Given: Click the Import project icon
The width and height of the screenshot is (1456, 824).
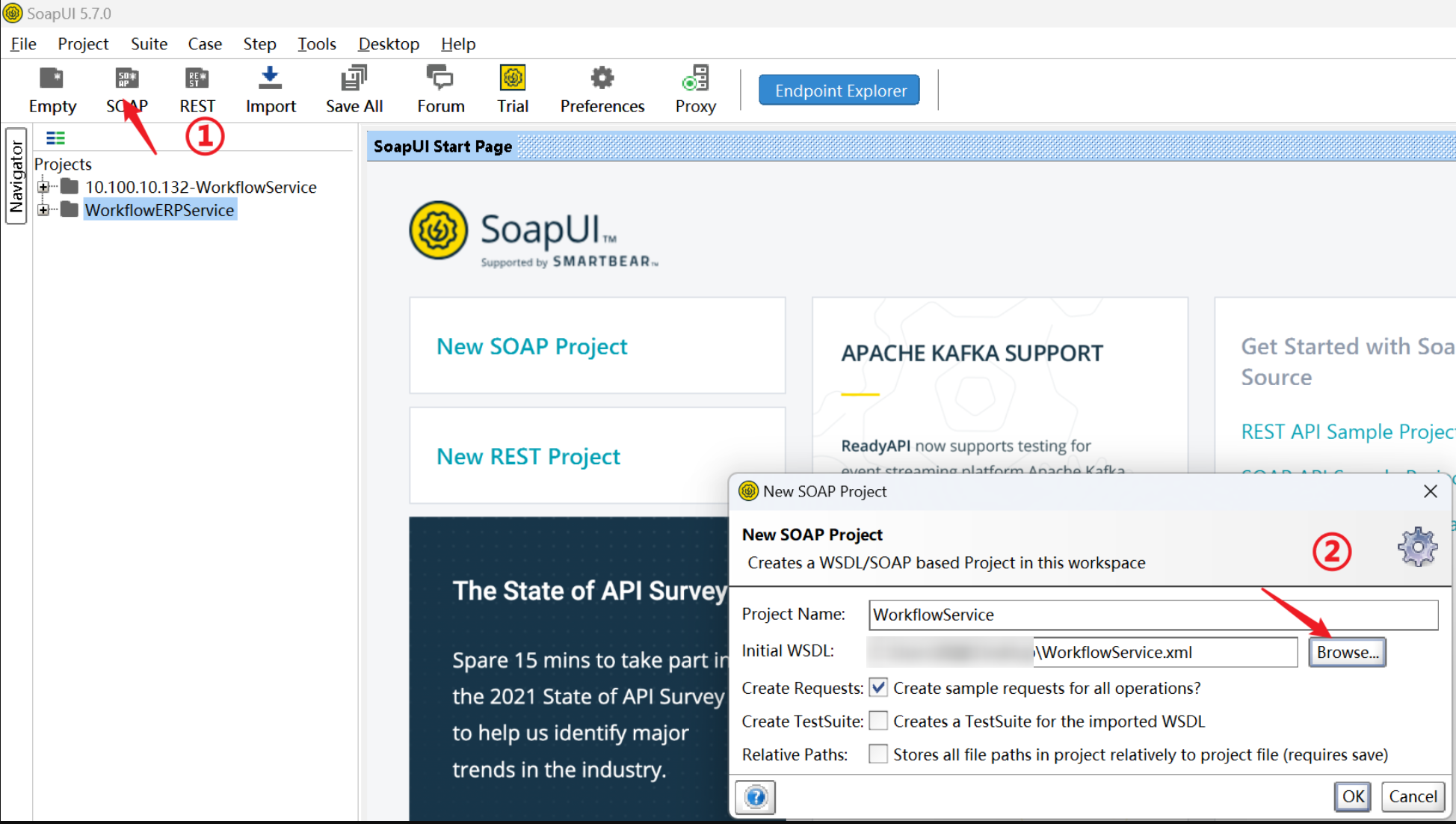Looking at the screenshot, I should tap(270, 79).
